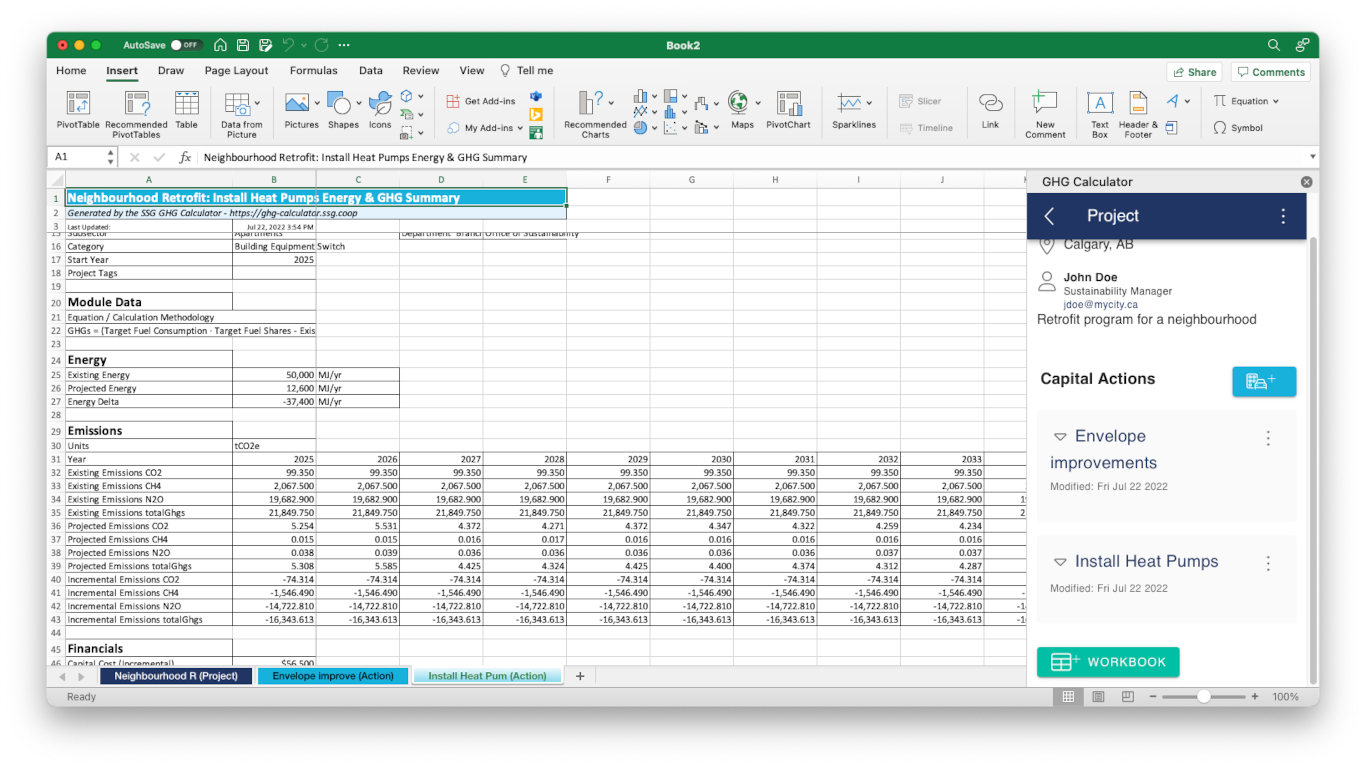Add a new sheet with plus button
Image resolution: width=1366 pixels, height=768 pixels.
(580, 676)
